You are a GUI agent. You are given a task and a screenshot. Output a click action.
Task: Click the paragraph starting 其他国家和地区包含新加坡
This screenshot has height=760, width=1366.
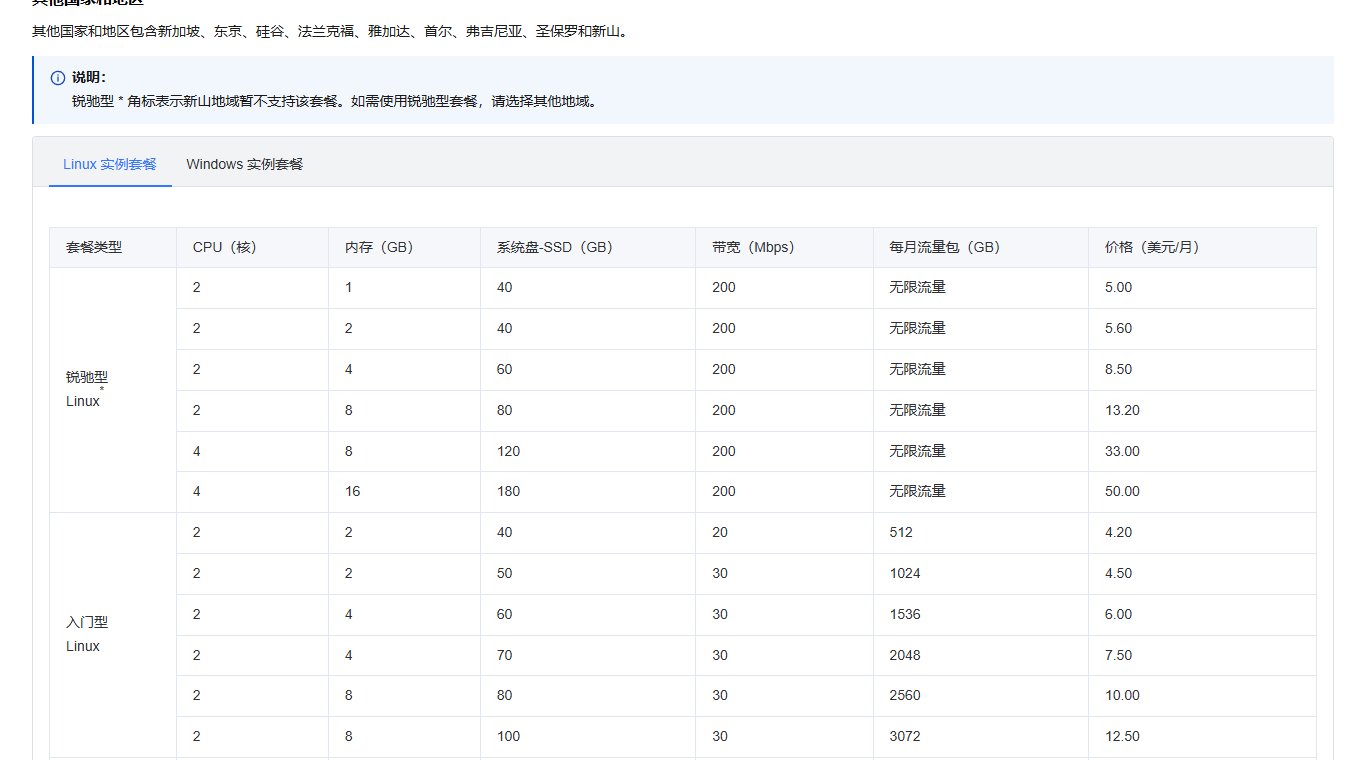point(330,32)
